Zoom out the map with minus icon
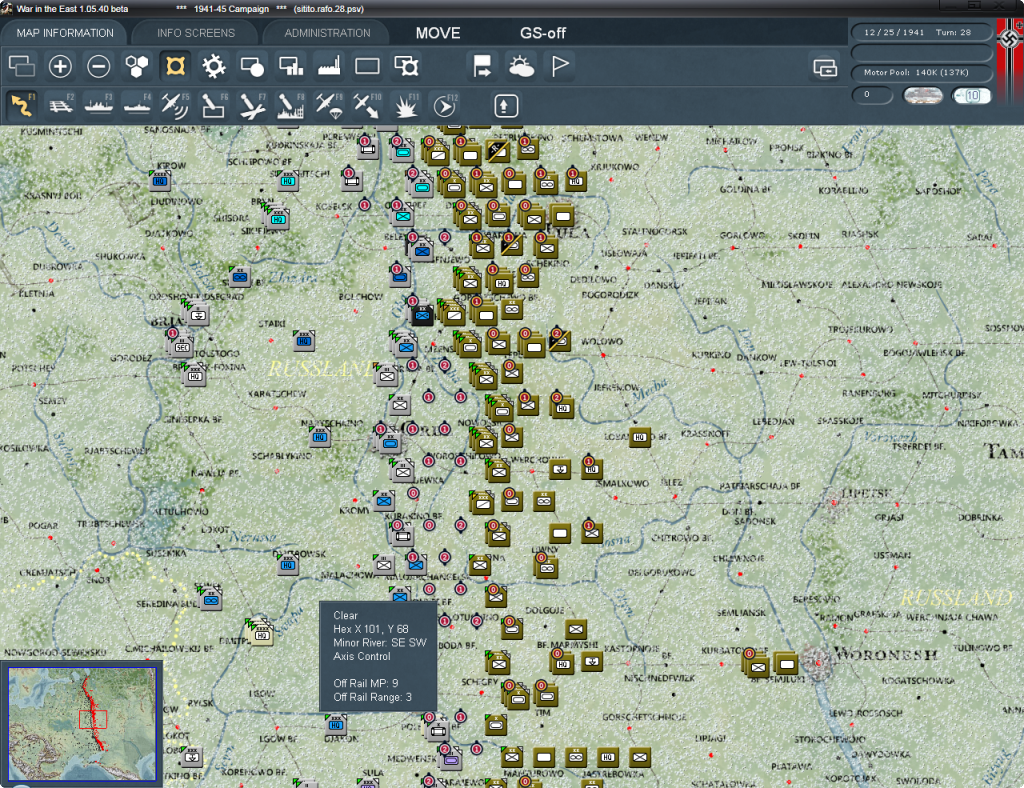1024x788 pixels. pyautogui.click(x=99, y=66)
